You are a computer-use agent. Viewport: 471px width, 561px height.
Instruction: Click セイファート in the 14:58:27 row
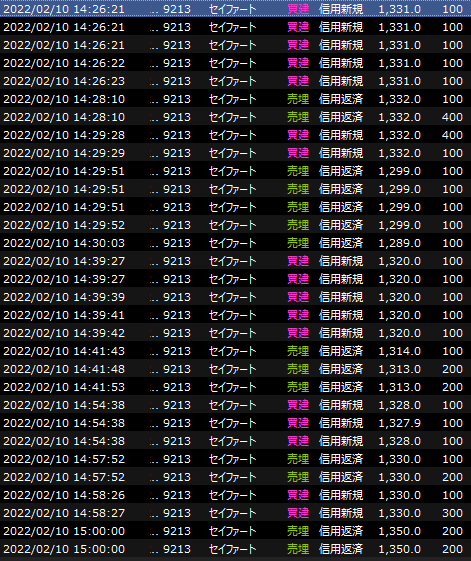[x=233, y=513]
